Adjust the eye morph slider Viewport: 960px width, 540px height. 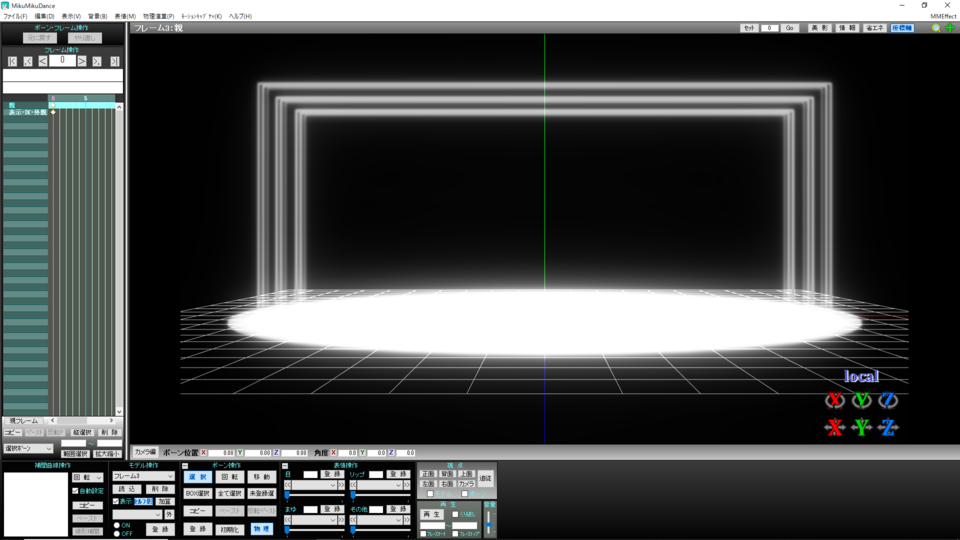click(x=314, y=494)
